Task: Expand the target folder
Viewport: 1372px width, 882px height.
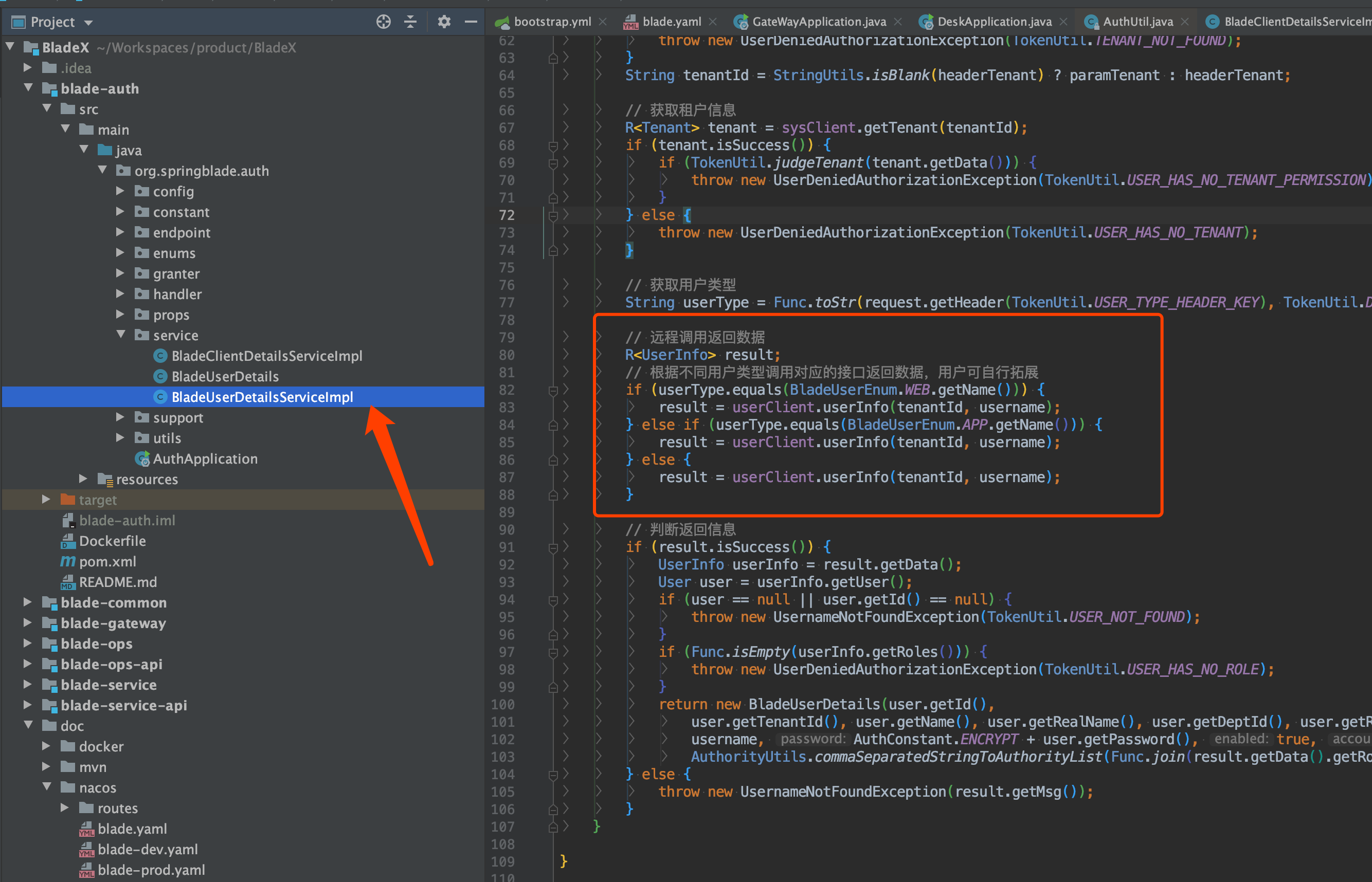Action: (46, 500)
